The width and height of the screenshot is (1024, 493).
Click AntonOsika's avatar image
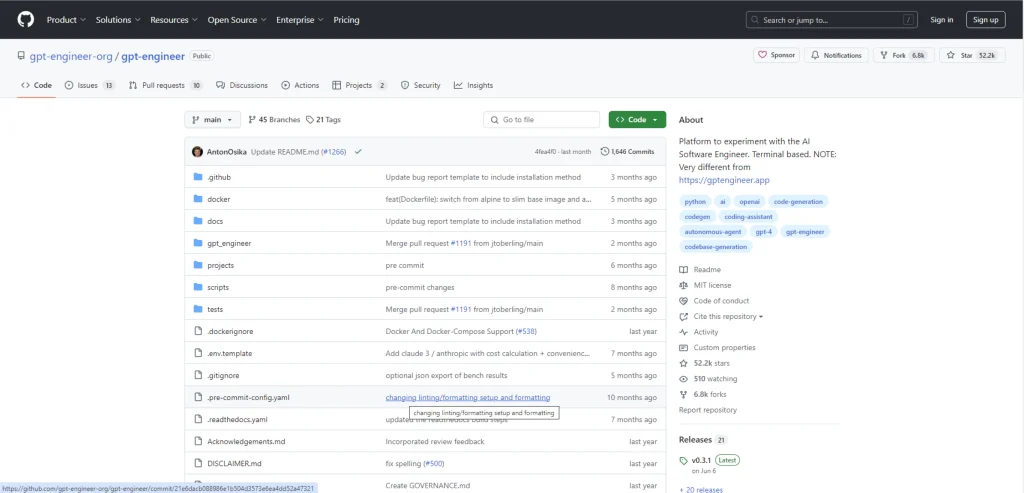[x=197, y=151]
